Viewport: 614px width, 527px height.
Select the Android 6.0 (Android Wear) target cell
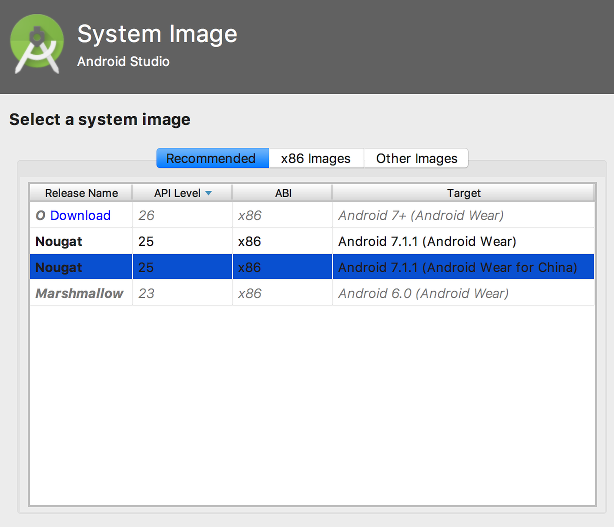[464, 293]
